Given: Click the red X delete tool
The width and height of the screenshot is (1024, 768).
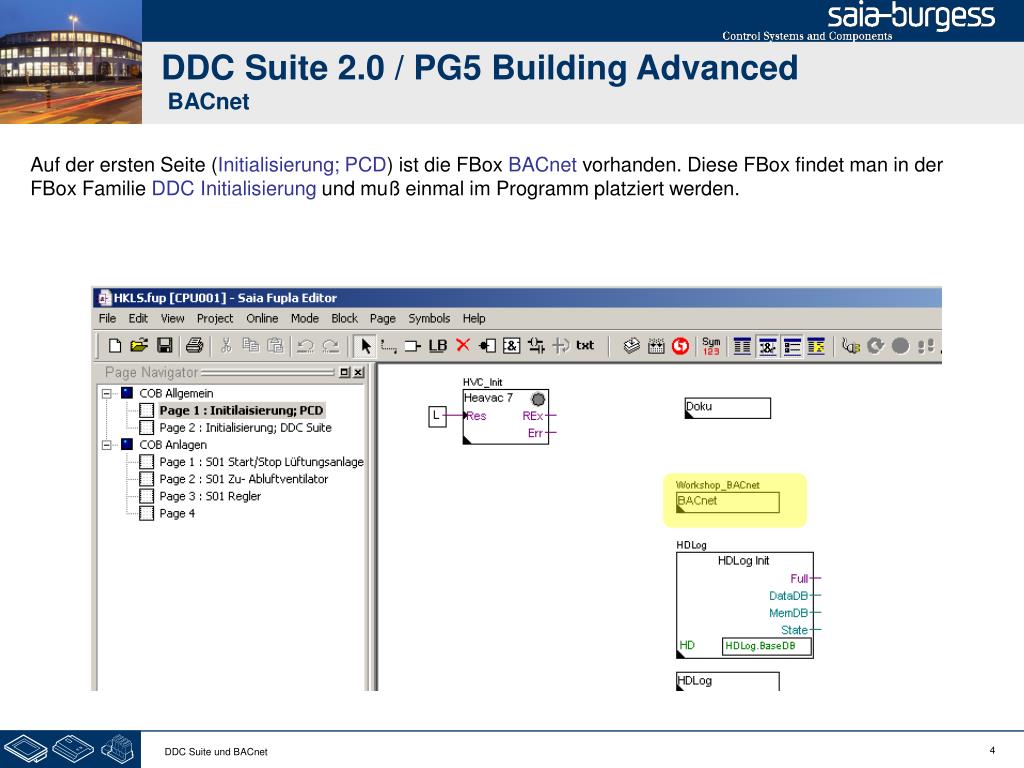Looking at the screenshot, I should [463, 345].
